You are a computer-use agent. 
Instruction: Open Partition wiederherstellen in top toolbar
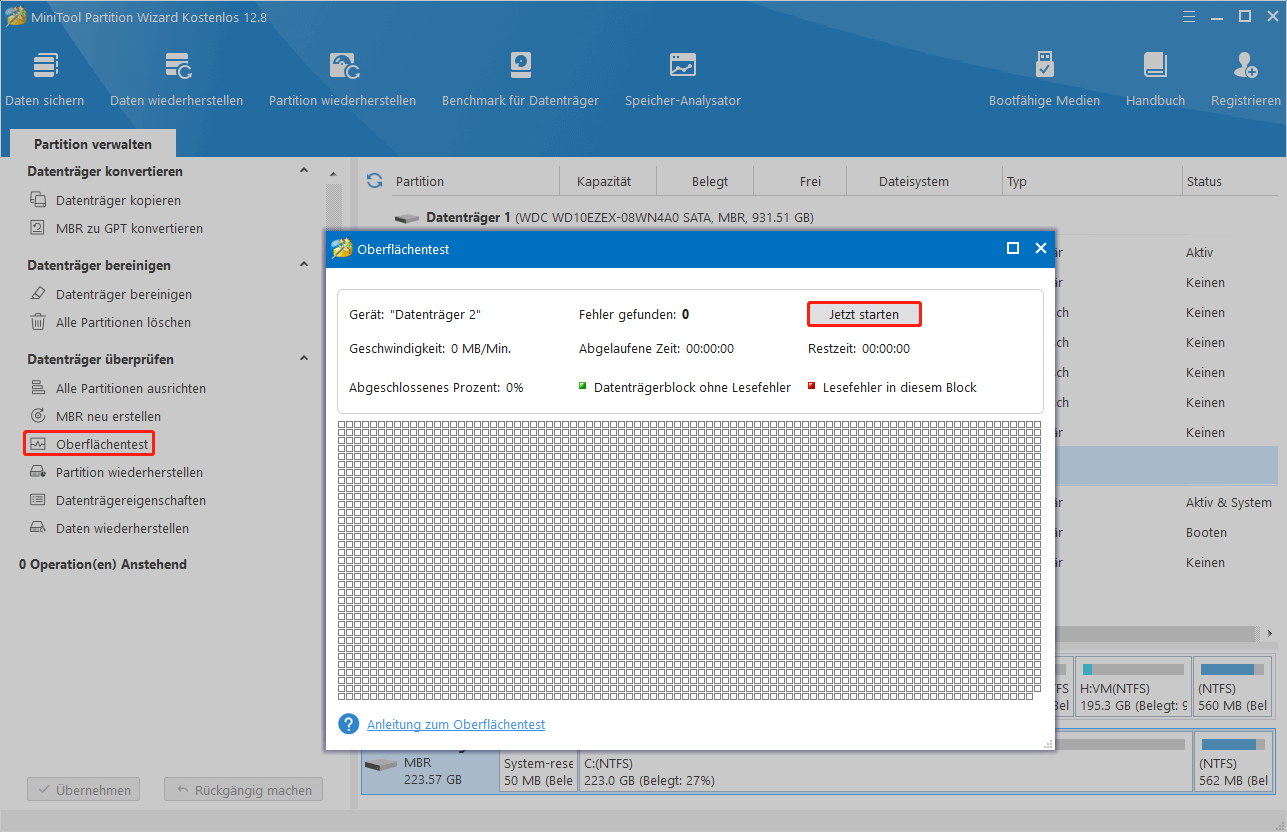pyautogui.click(x=342, y=78)
